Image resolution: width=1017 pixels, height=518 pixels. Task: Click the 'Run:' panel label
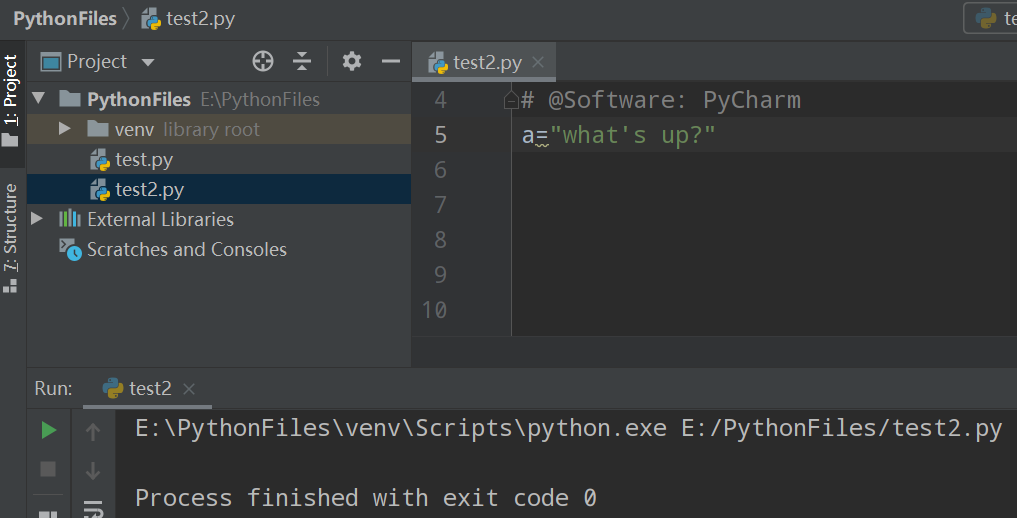53,388
